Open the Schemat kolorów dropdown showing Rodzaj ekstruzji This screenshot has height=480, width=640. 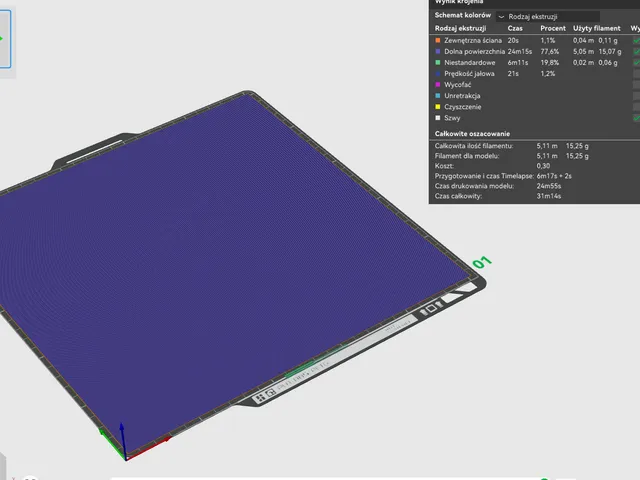[x=548, y=17]
